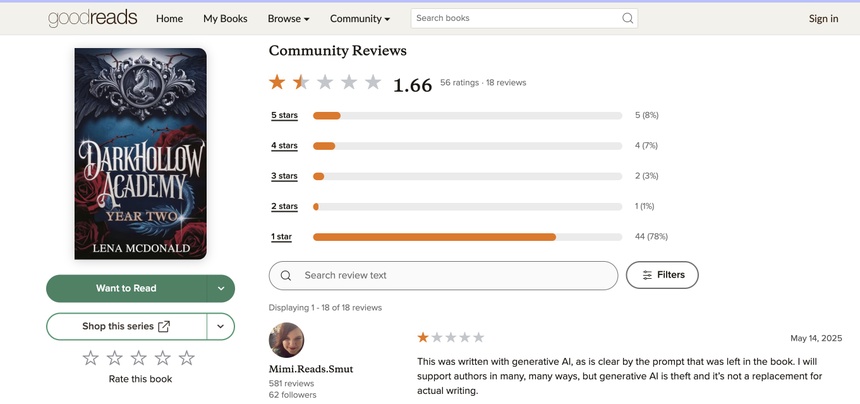Click the Darkhollow Academy book cover
Viewport: 860px width, 404px height.
(141, 154)
